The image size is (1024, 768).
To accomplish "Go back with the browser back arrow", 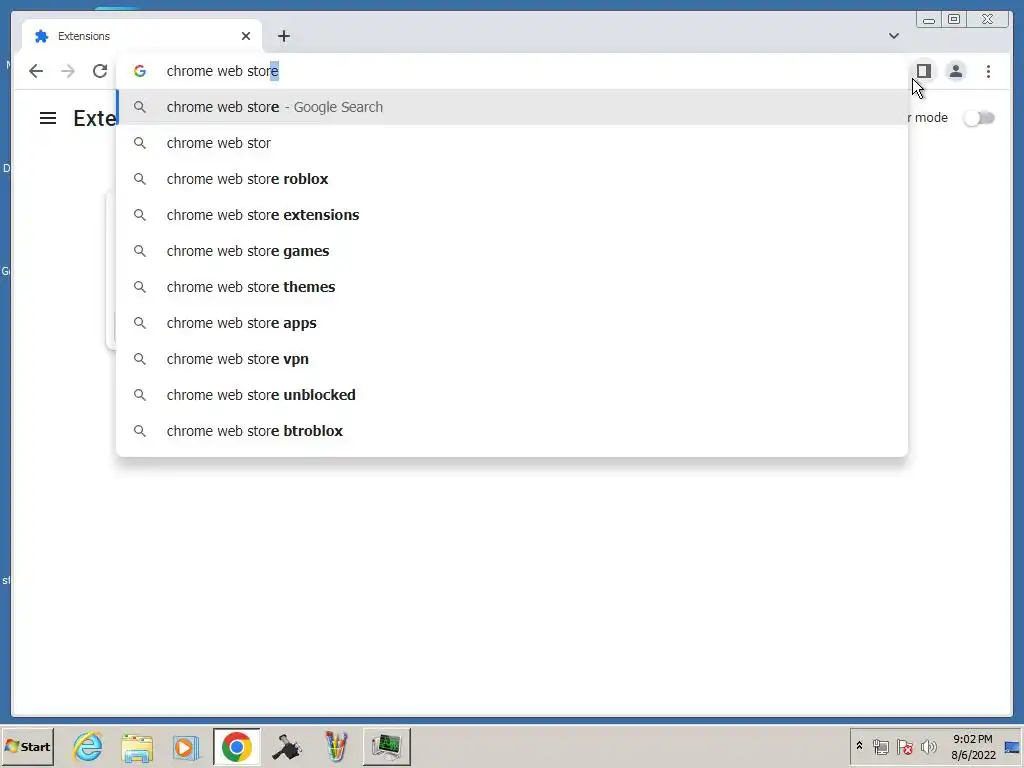I will [x=36, y=71].
